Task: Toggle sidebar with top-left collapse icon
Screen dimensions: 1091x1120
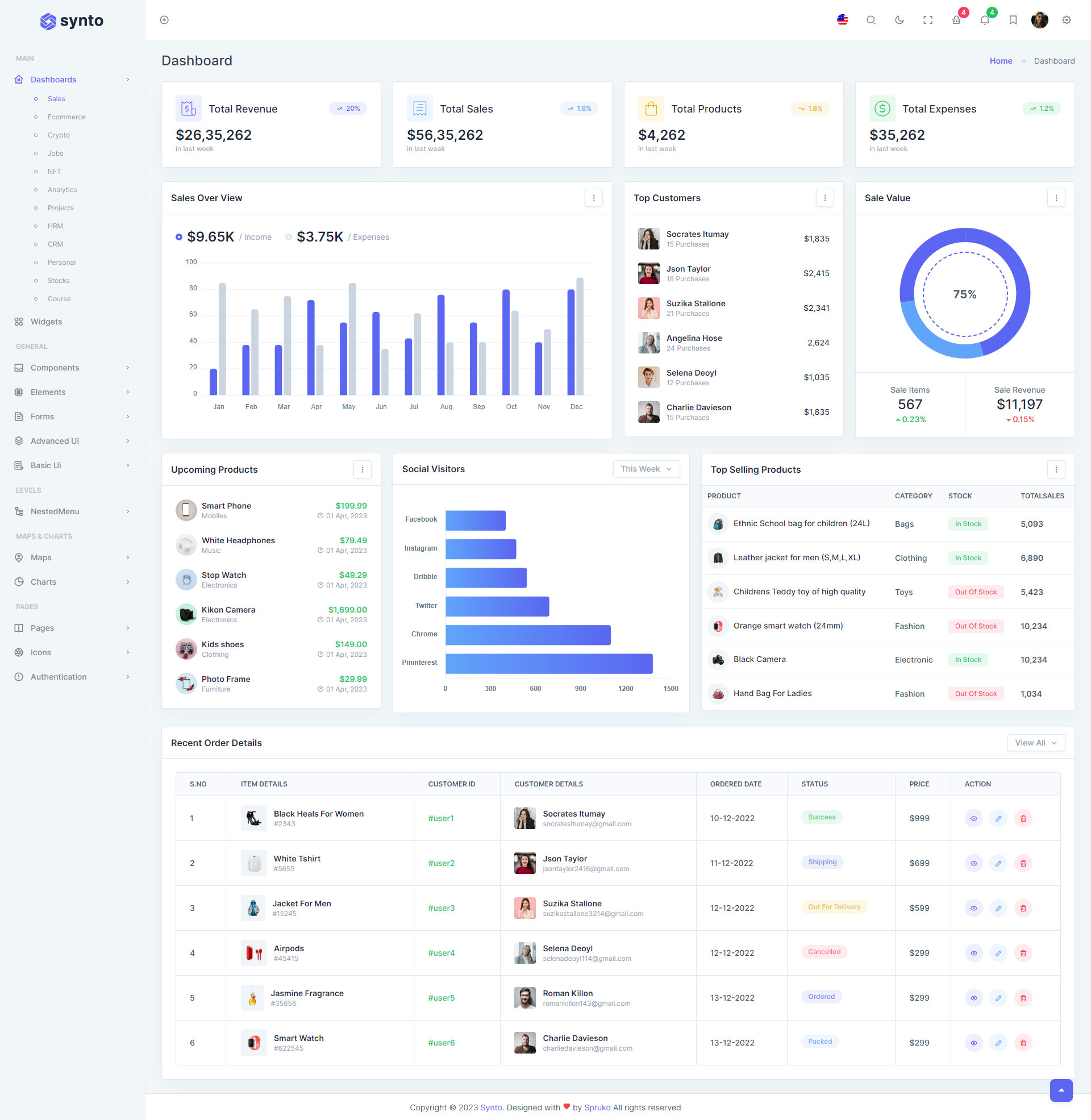Action: [x=164, y=20]
